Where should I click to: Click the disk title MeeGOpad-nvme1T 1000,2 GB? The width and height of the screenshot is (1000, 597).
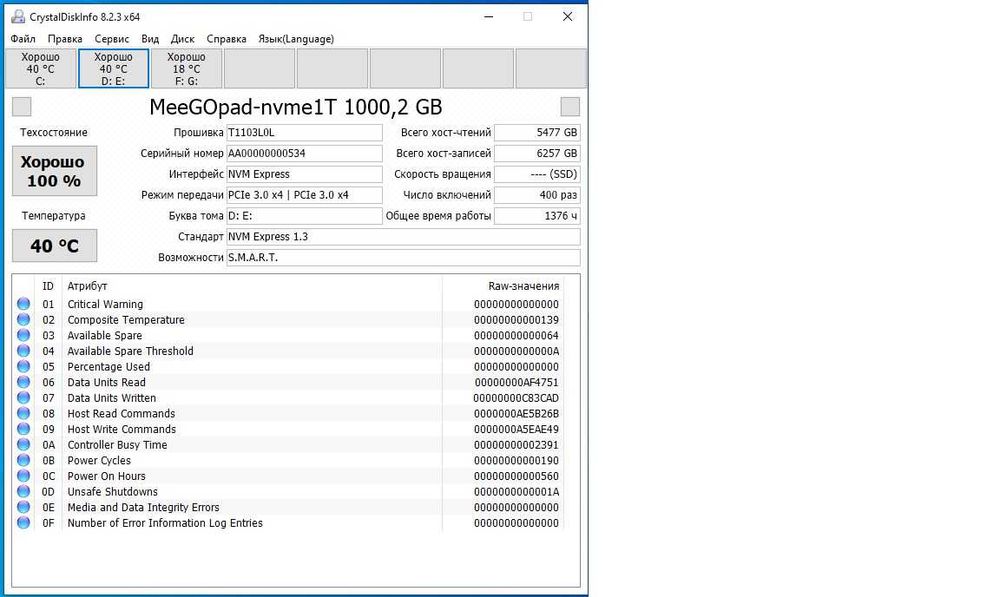tap(295, 107)
